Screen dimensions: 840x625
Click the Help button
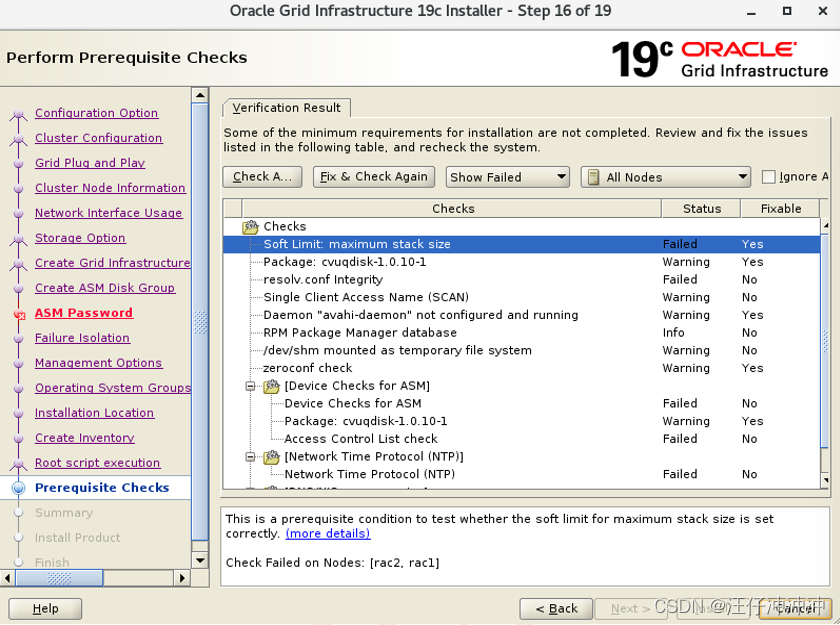[x=46, y=608]
